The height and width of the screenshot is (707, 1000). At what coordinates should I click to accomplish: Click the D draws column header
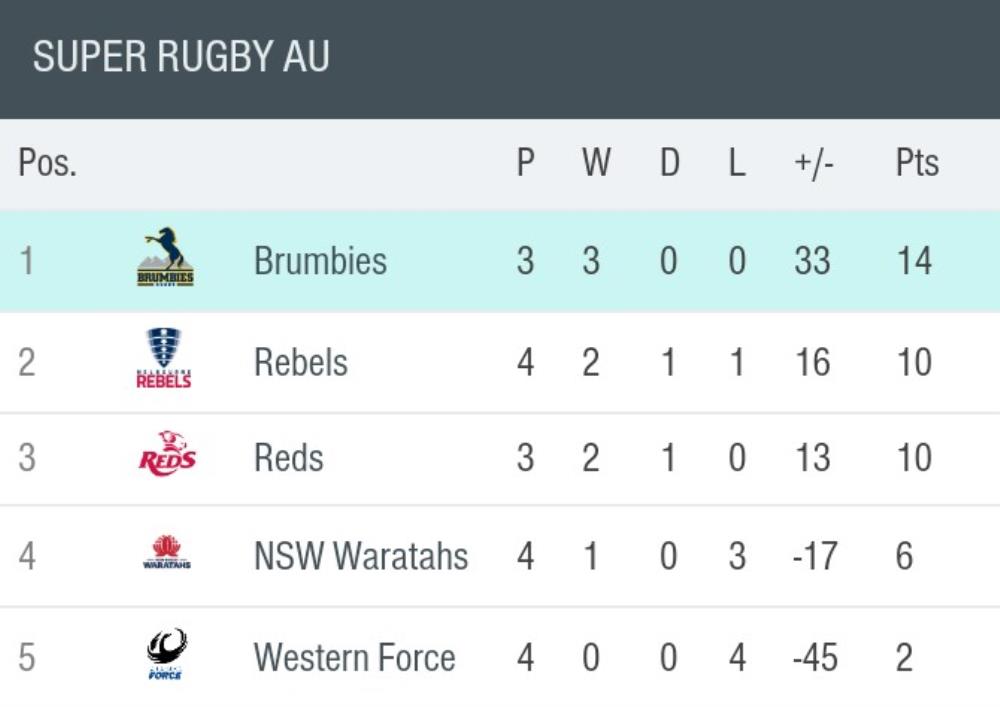coord(669,164)
